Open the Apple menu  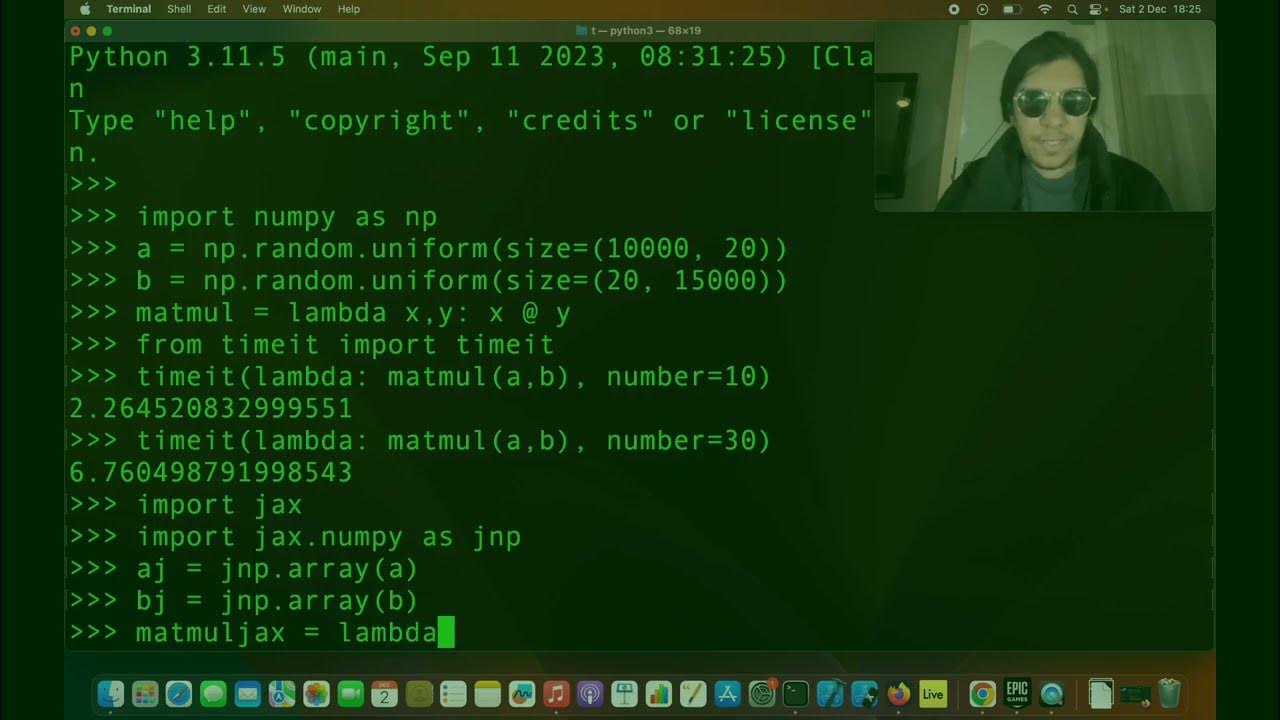(x=84, y=9)
